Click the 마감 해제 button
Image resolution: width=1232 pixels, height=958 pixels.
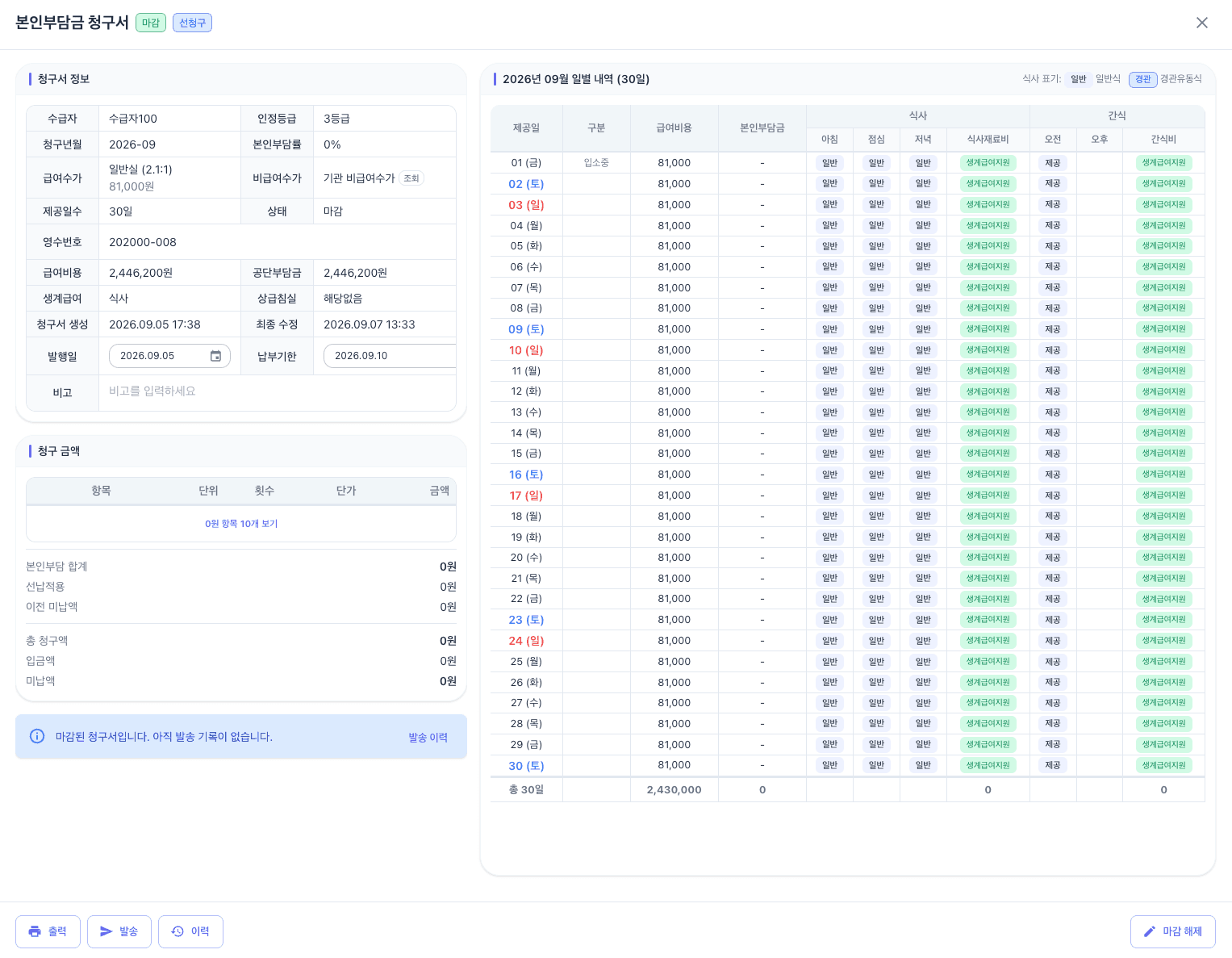1172,931
